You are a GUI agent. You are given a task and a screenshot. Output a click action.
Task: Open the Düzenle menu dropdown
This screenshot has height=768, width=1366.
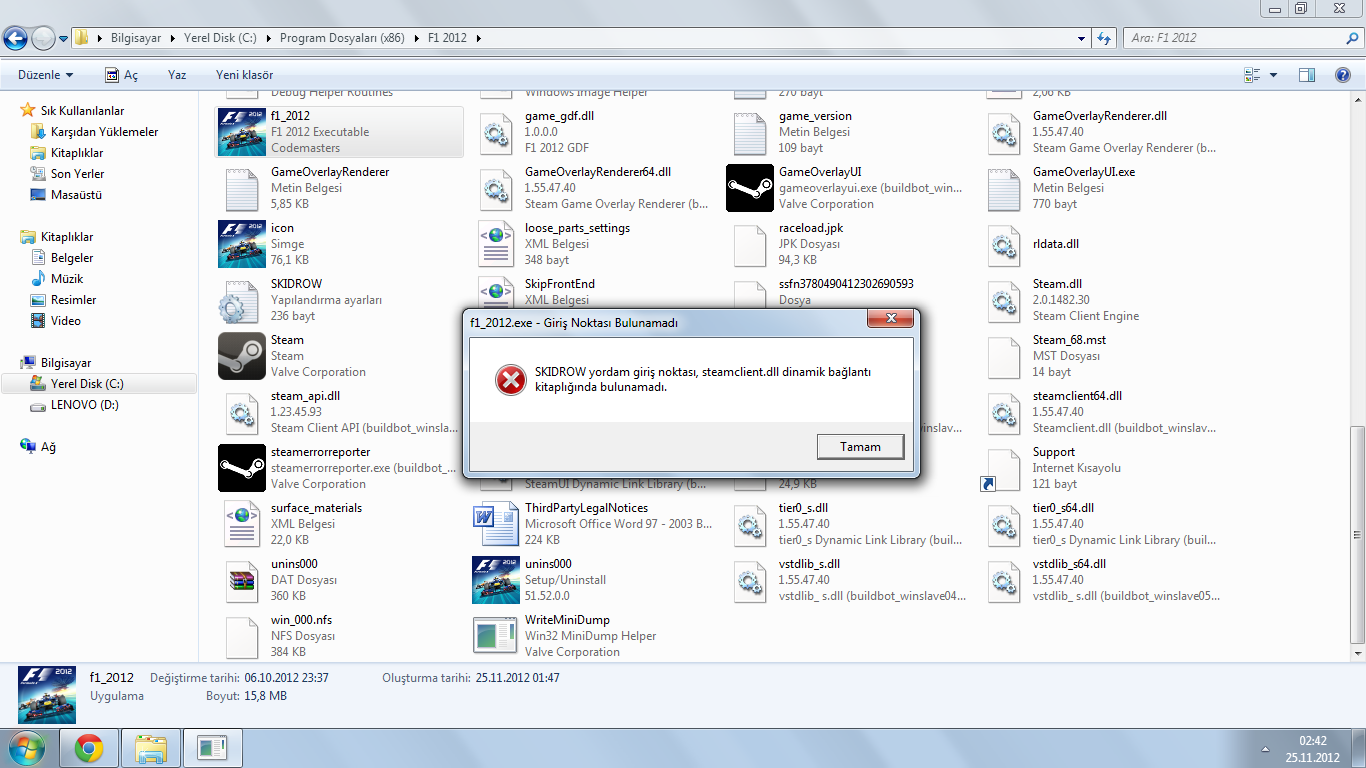click(45, 75)
